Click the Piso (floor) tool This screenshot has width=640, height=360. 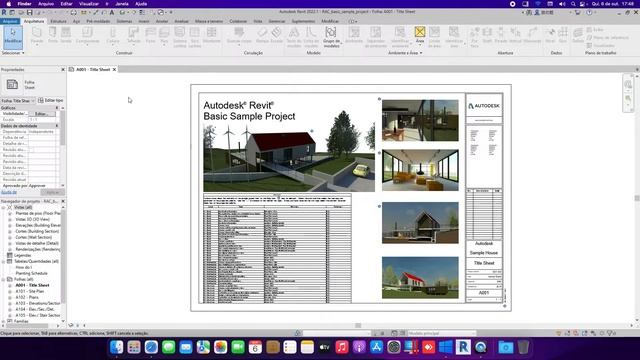pyautogui.click(x=164, y=35)
